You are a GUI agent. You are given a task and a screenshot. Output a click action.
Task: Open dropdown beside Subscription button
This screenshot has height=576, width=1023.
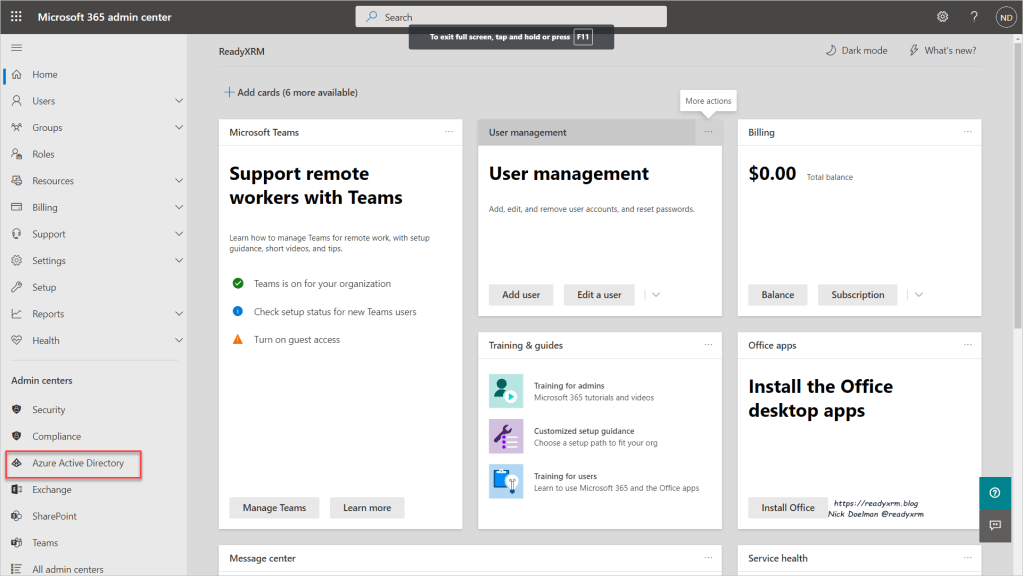tap(918, 295)
